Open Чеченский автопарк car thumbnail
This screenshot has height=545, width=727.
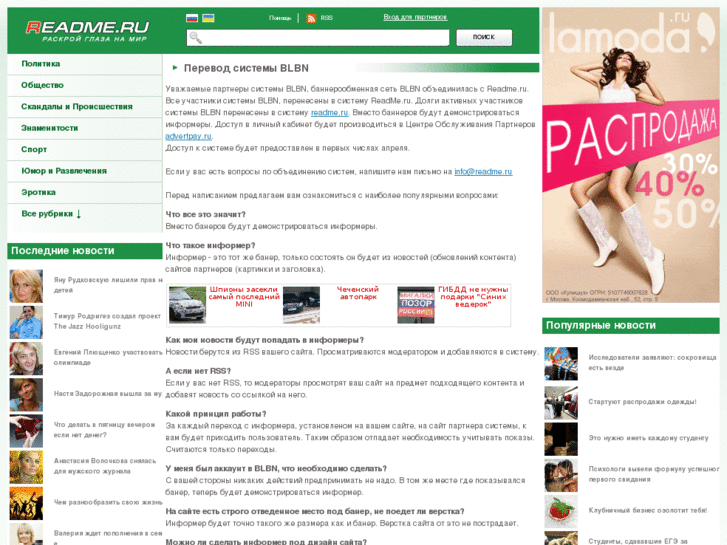point(301,305)
